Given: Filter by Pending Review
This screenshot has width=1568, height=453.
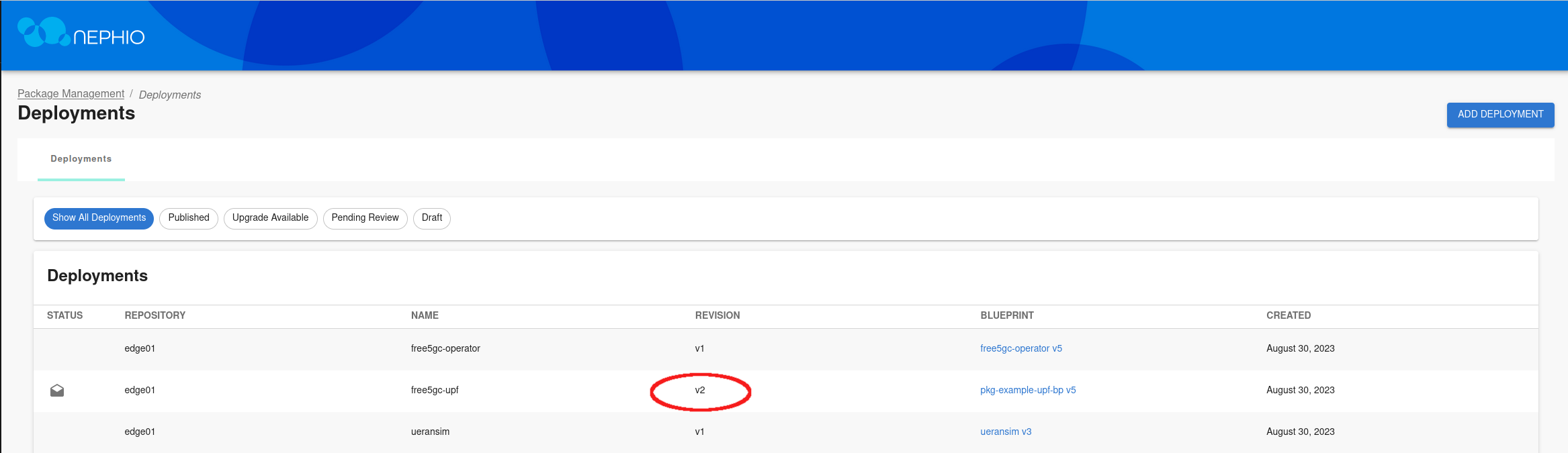Looking at the screenshot, I should [365, 218].
